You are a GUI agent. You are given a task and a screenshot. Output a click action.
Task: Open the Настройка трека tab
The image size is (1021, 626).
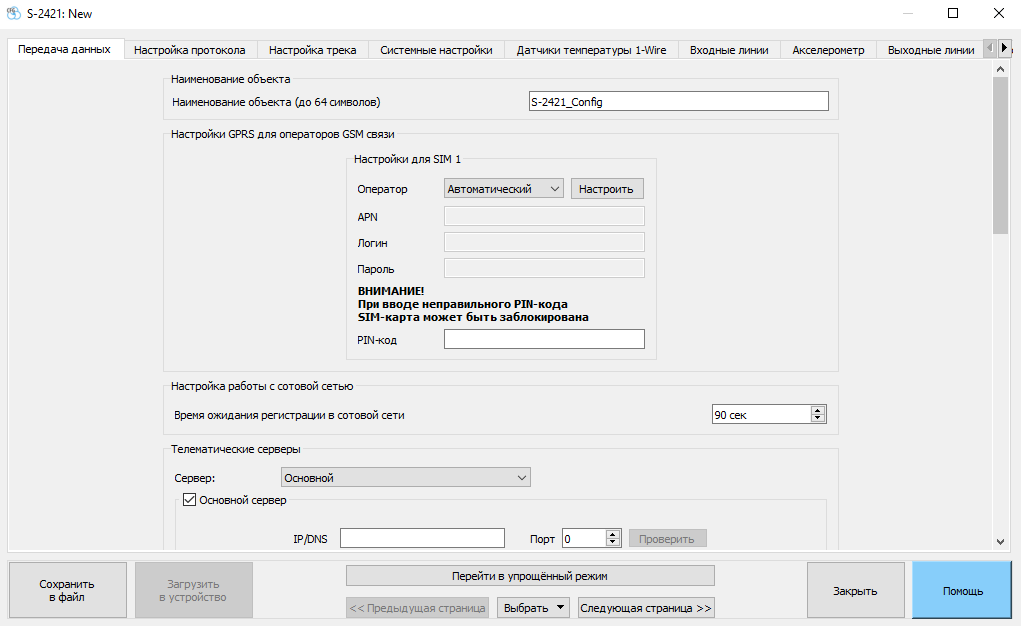click(313, 50)
